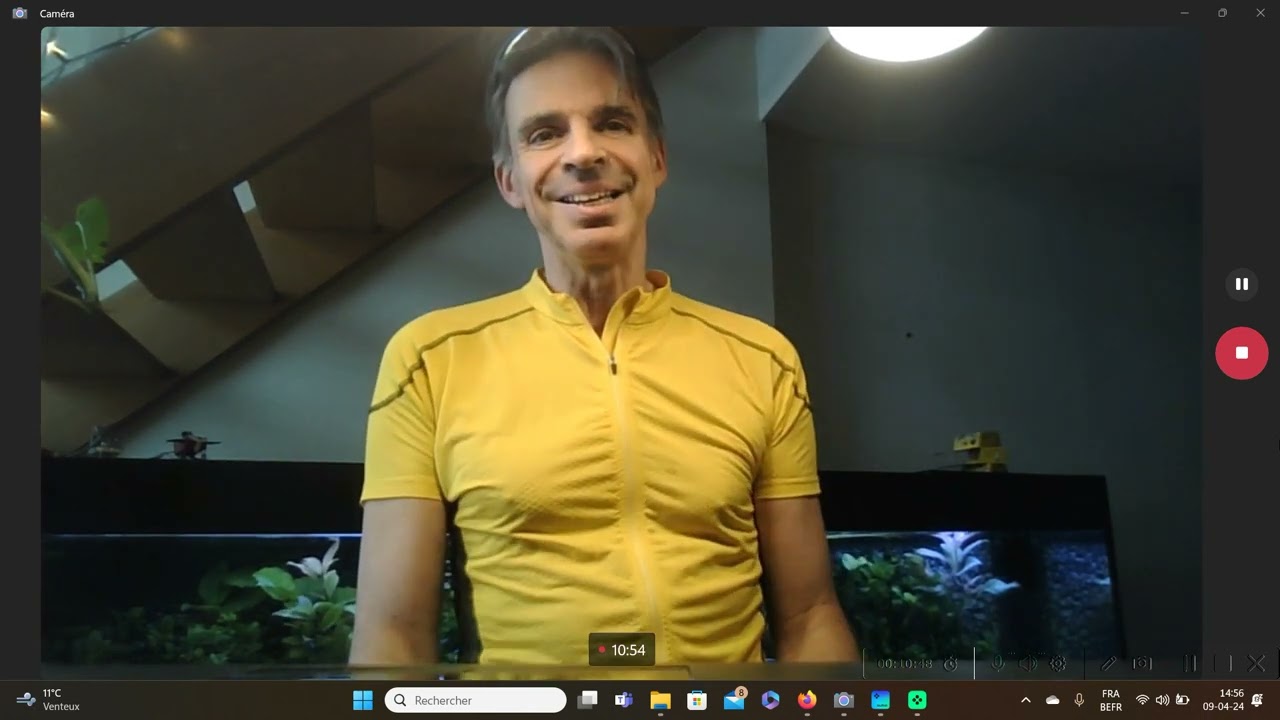Open the recorder overlay settings gear
The image size is (1280, 720).
pos(1058,663)
